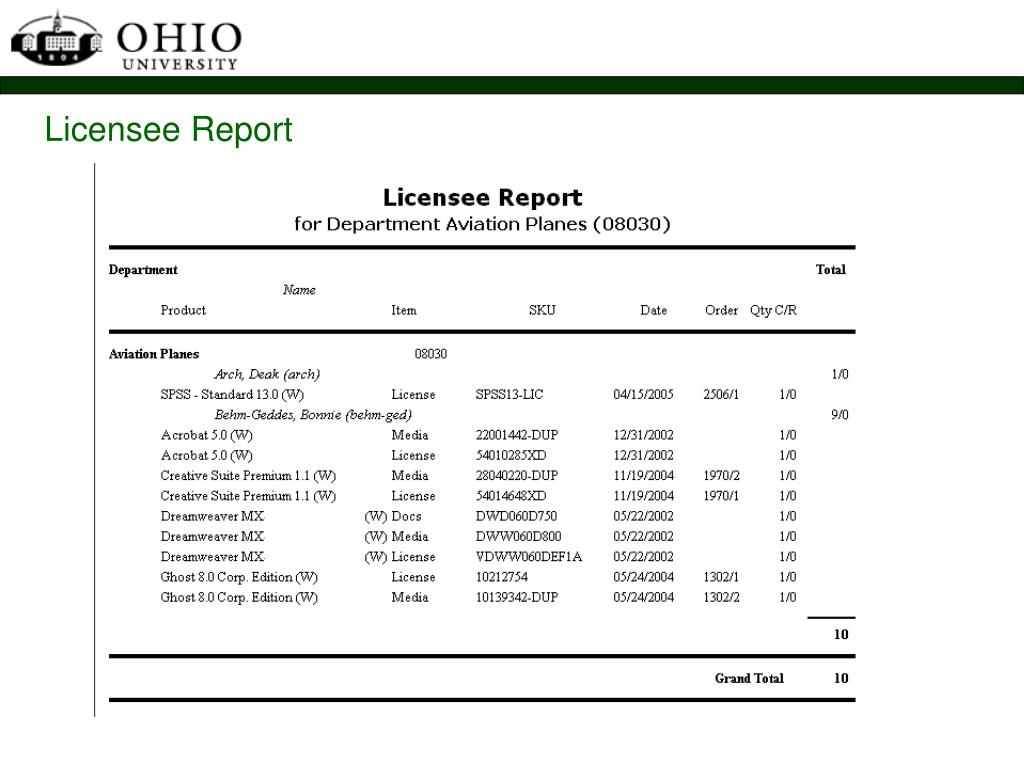Select order number "1970/2"

point(721,475)
